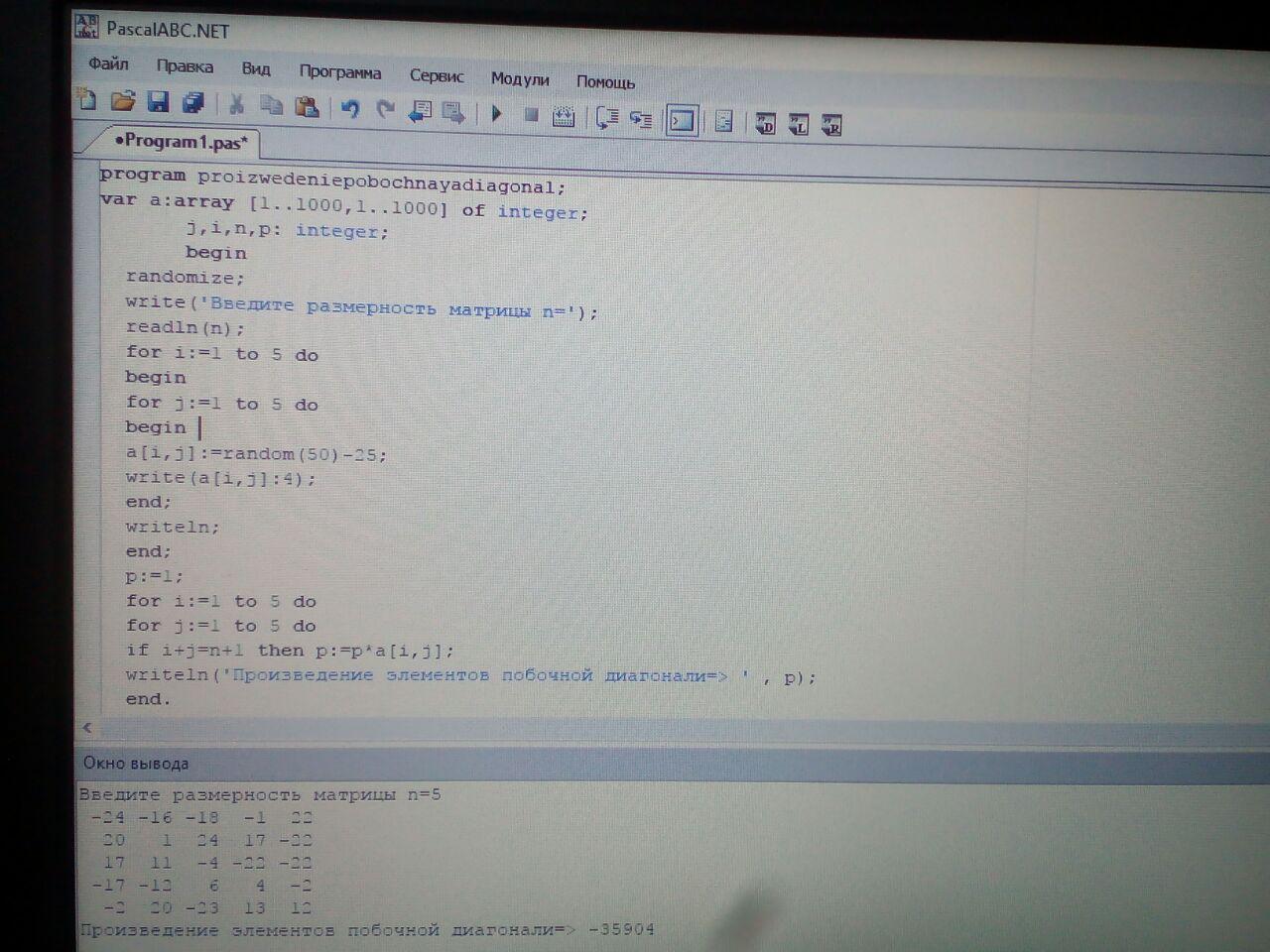The image size is (1270, 952).
Task: Click the PascalABC.NET title bar icon
Action: [x=87, y=27]
